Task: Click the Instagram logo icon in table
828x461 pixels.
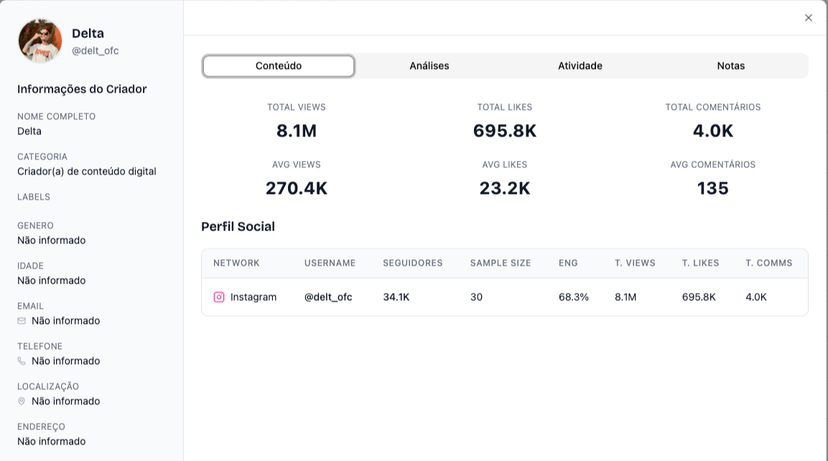Action: 219,297
